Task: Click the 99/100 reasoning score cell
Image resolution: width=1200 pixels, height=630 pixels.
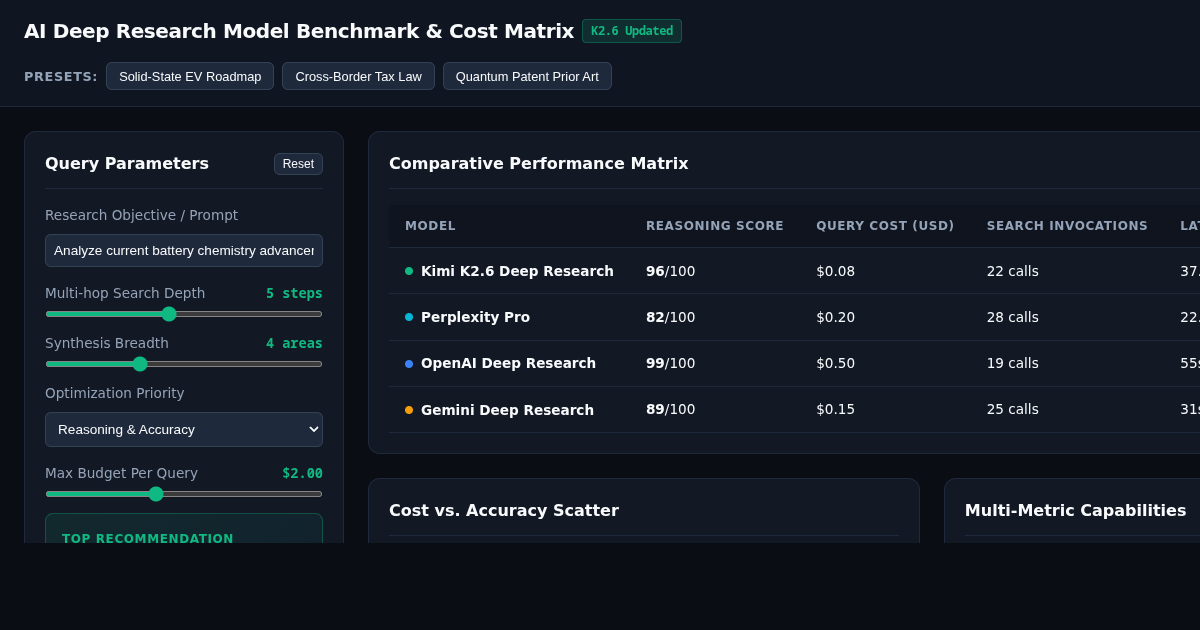Action: [670, 363]
